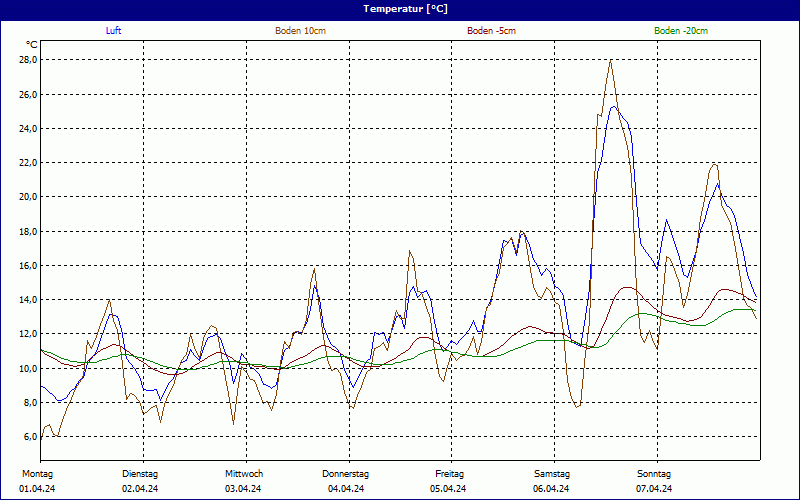Screen dimensions: 800x500
Task: Click the 28,0 y-axis value
Action: pyautogui.click(x=28, y=60)
